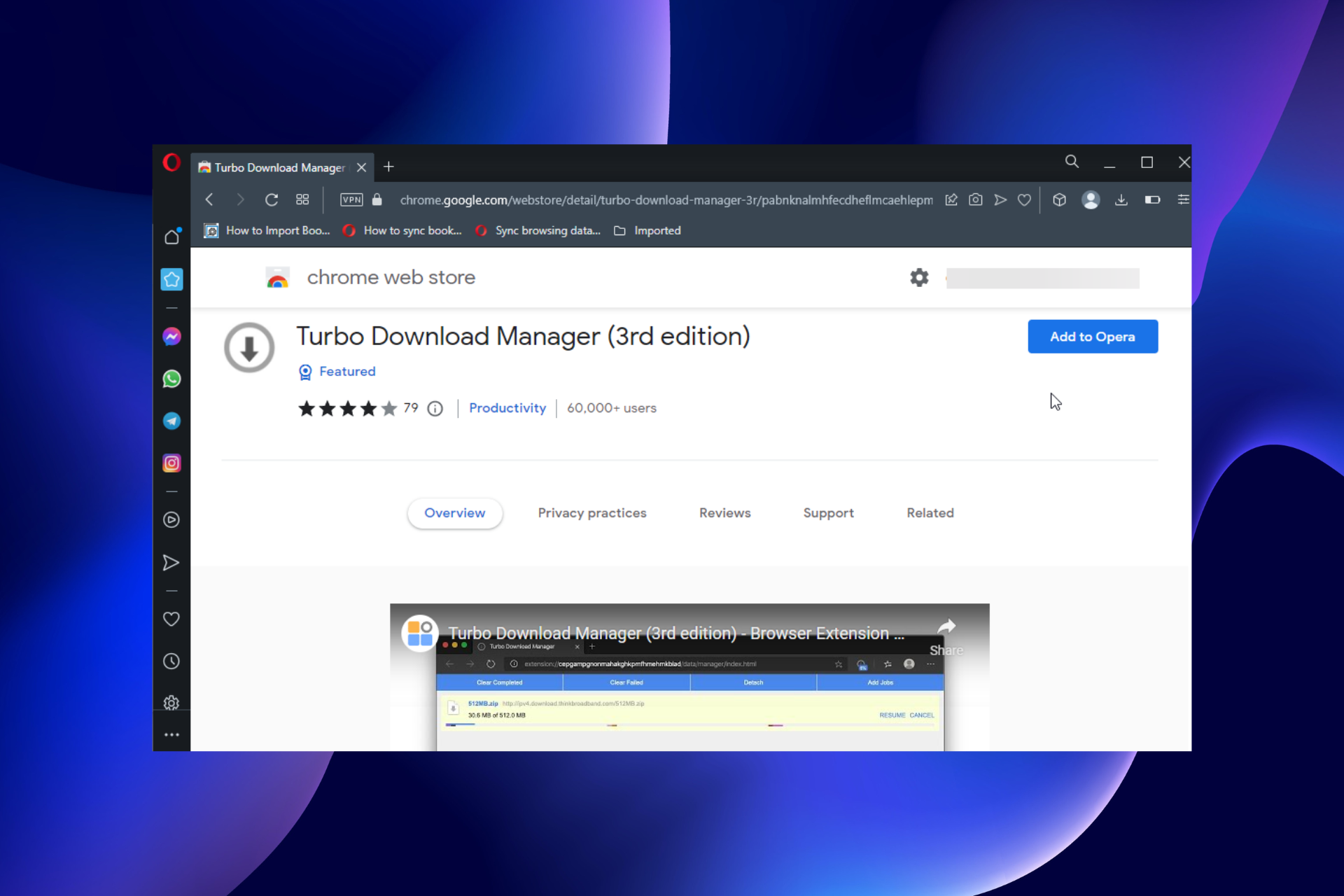Click the sidebar three-dots more button
Image resolution: width=1344 pixels, height=896 pixels.
coord(171,735)
